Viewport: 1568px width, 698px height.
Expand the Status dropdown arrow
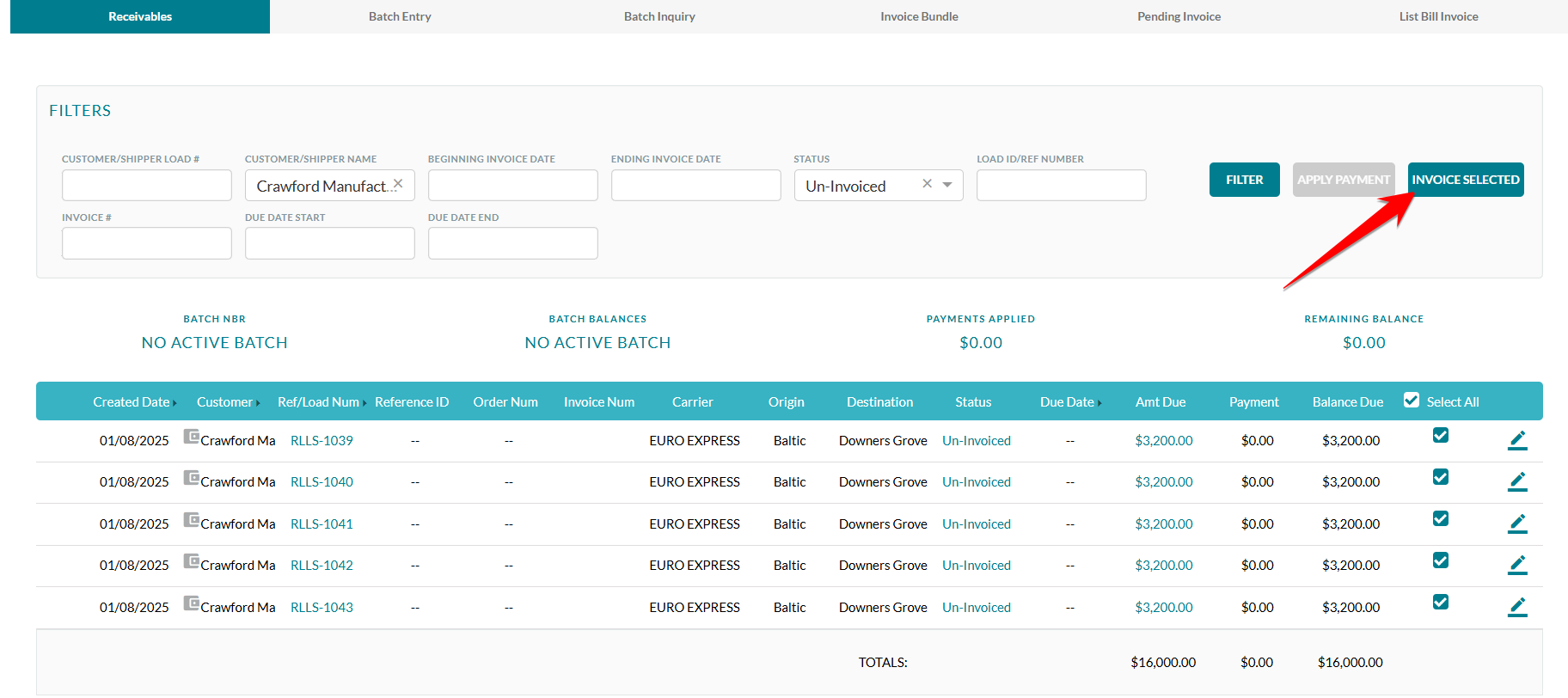947,185
